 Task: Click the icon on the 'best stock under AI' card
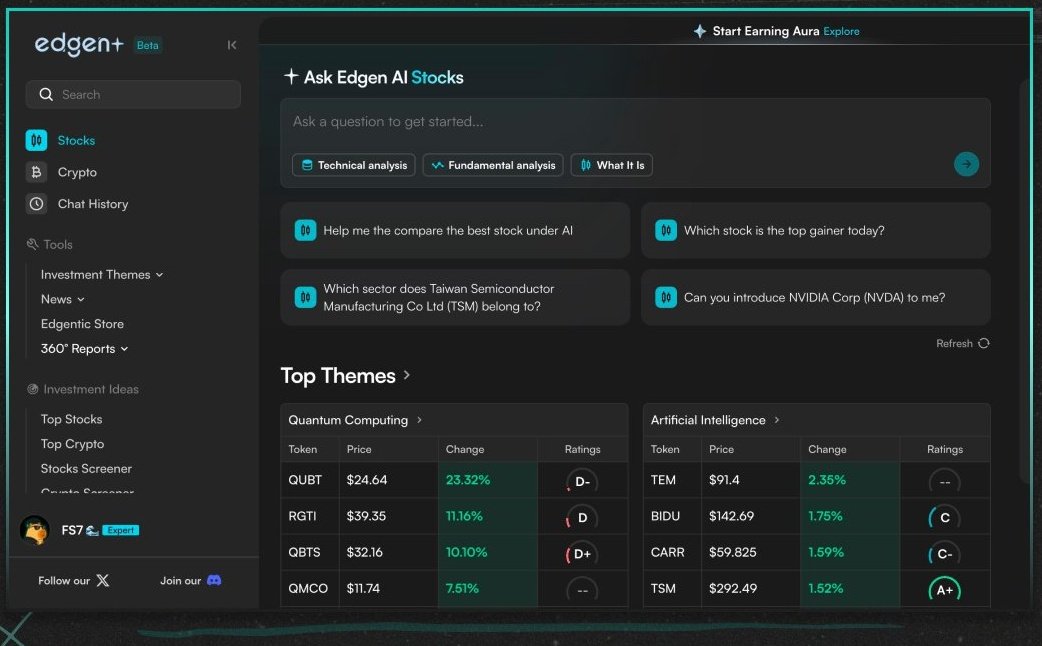(305, 231)
